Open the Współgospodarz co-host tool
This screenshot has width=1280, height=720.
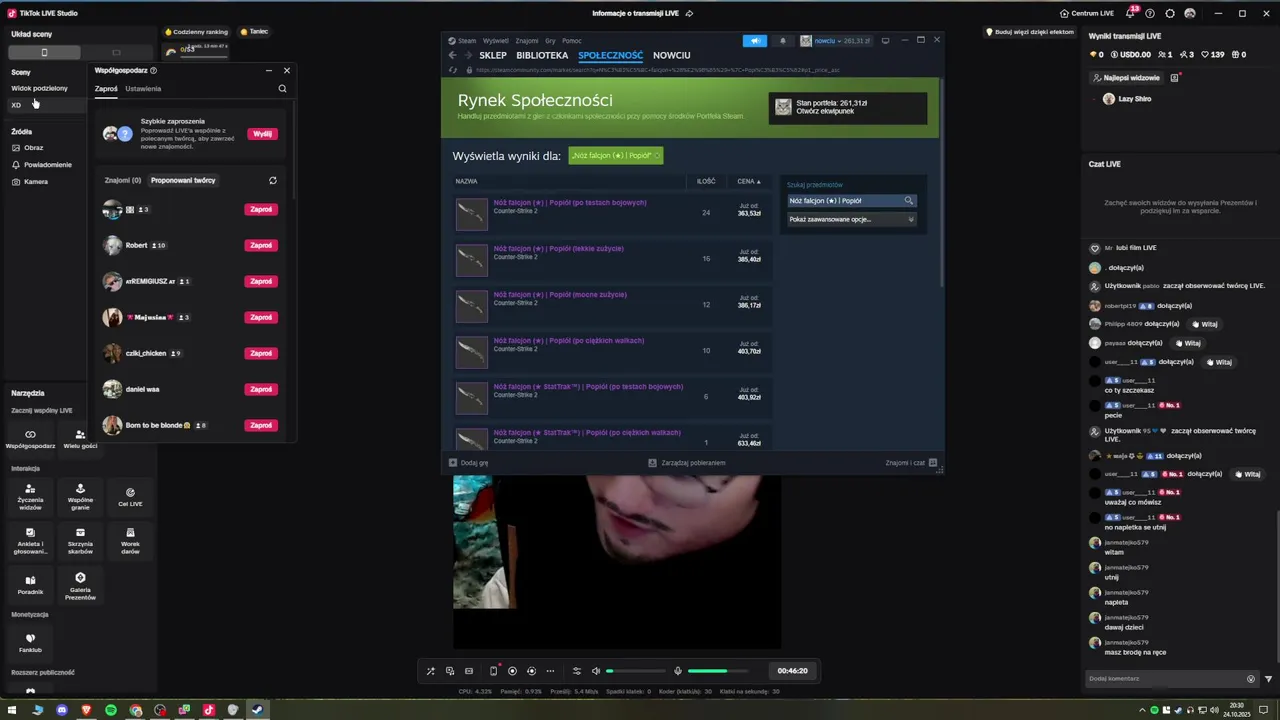[30, 439]
